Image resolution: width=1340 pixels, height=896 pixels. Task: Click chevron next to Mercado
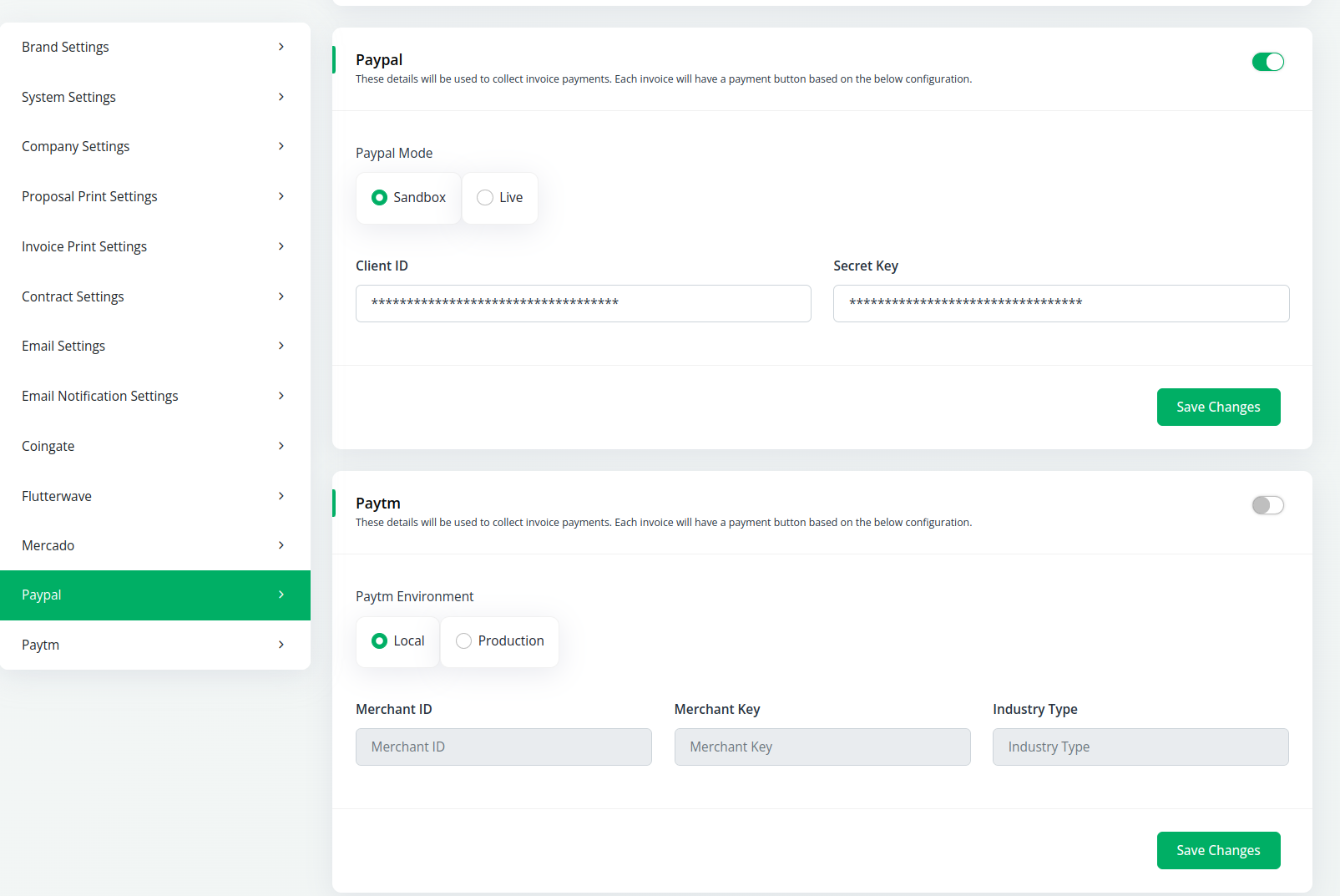[281, 545]
